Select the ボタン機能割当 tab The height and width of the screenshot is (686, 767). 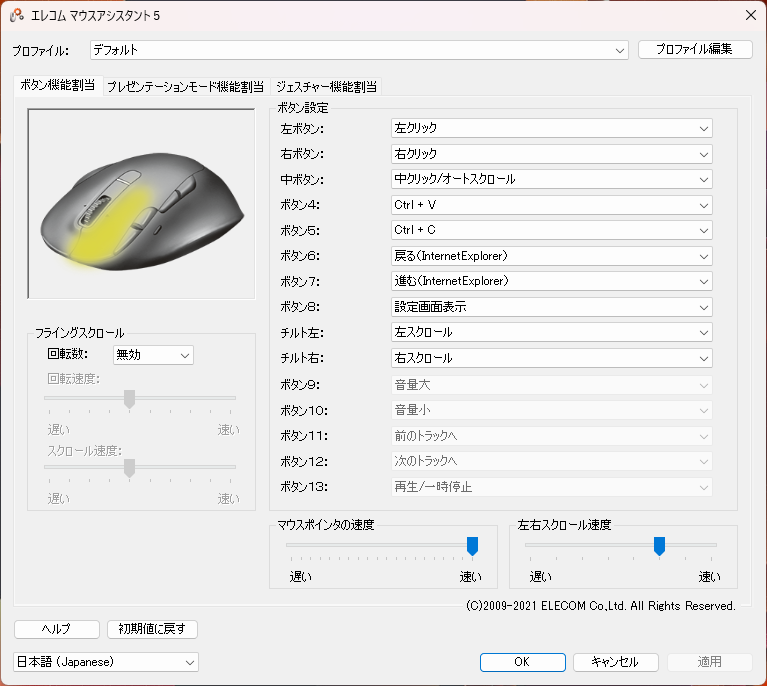[x=58, y=86]
